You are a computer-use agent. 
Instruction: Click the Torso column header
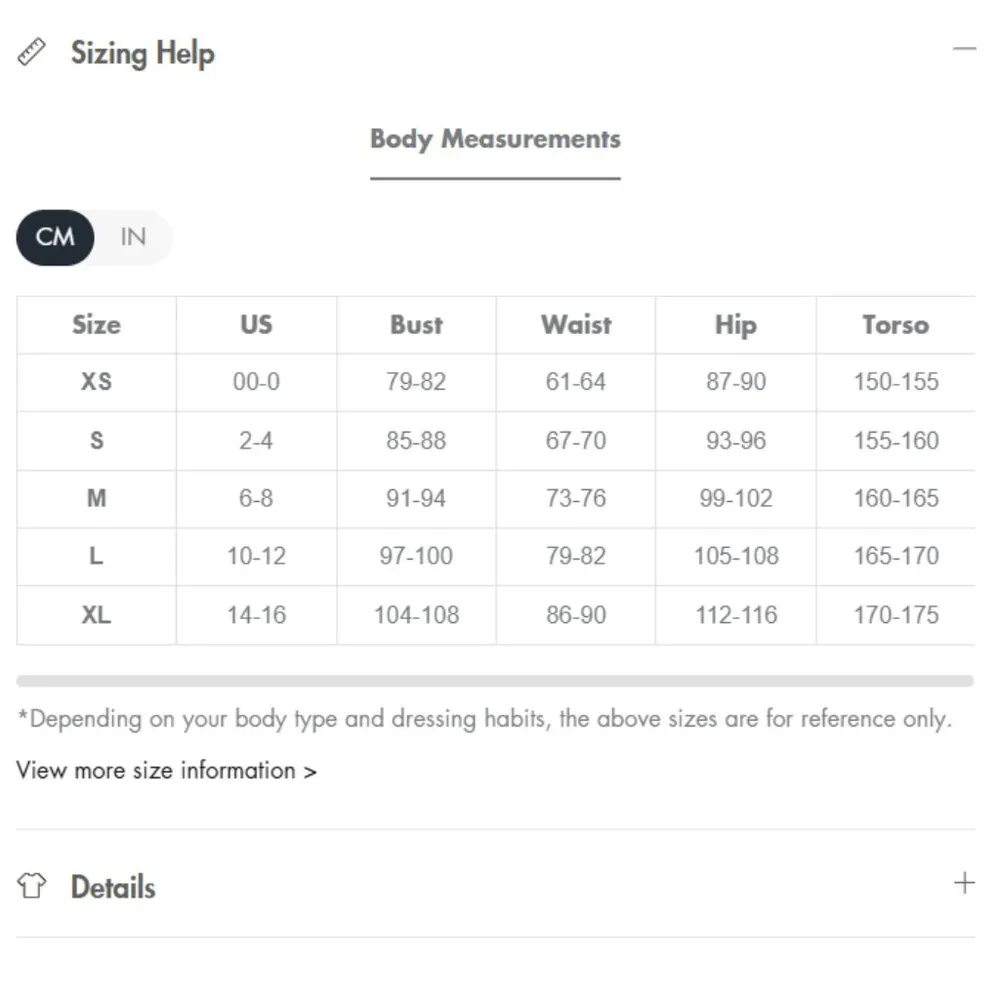[895, 325]
